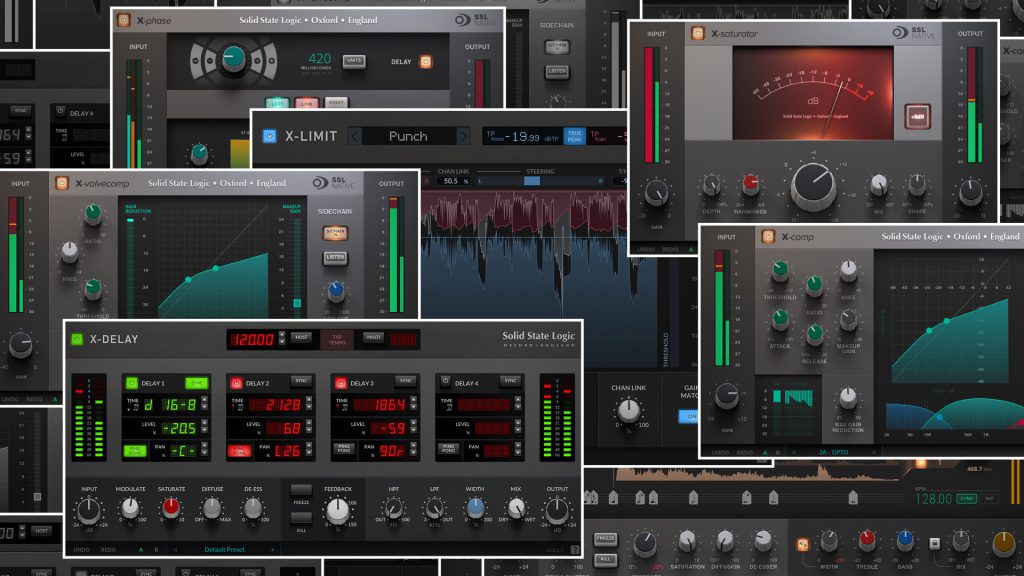Select the Left channel in X-phase
1024x576 pixels.
tap(277, 103)
